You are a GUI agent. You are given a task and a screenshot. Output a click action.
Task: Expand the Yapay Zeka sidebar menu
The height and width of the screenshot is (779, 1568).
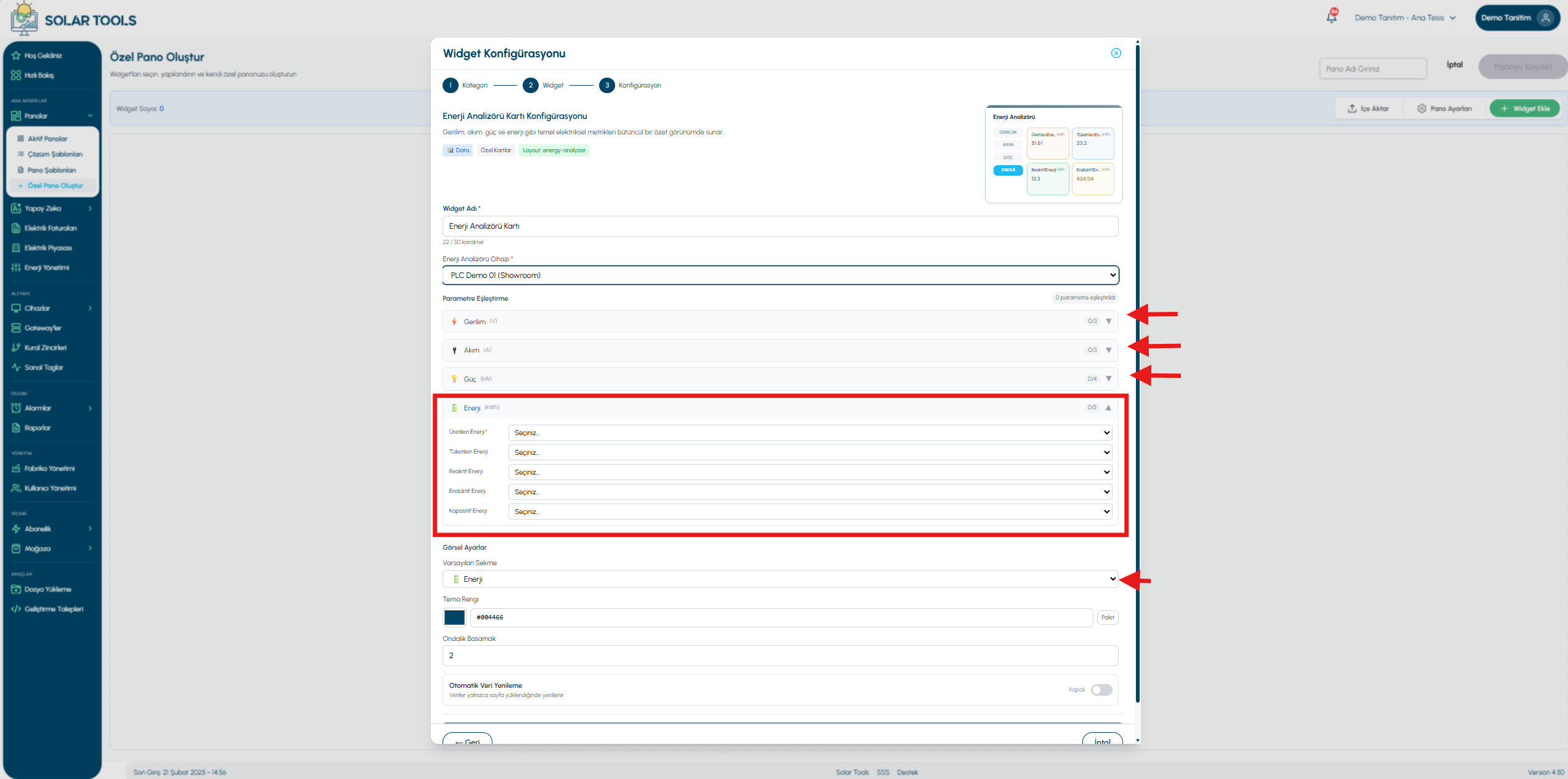[52, 208]
